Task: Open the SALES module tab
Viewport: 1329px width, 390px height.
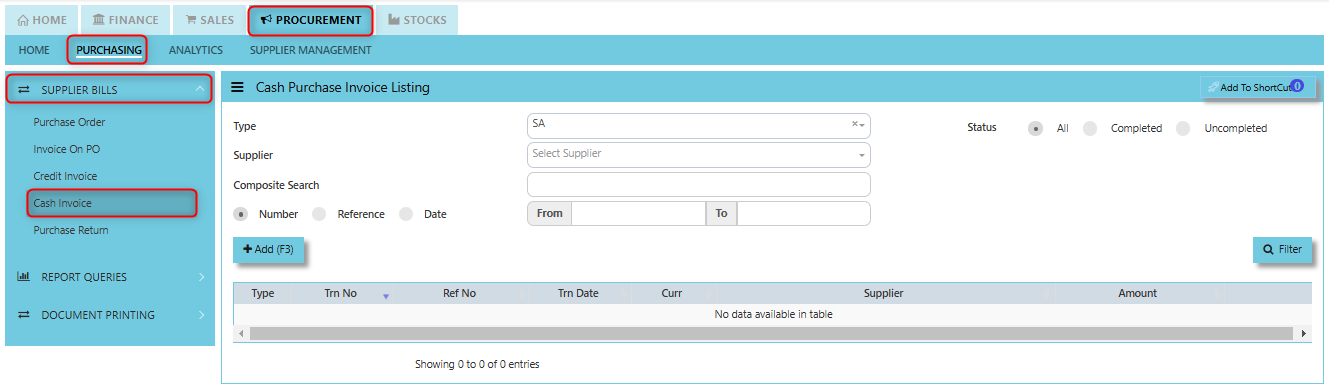Action: point(209,20)
